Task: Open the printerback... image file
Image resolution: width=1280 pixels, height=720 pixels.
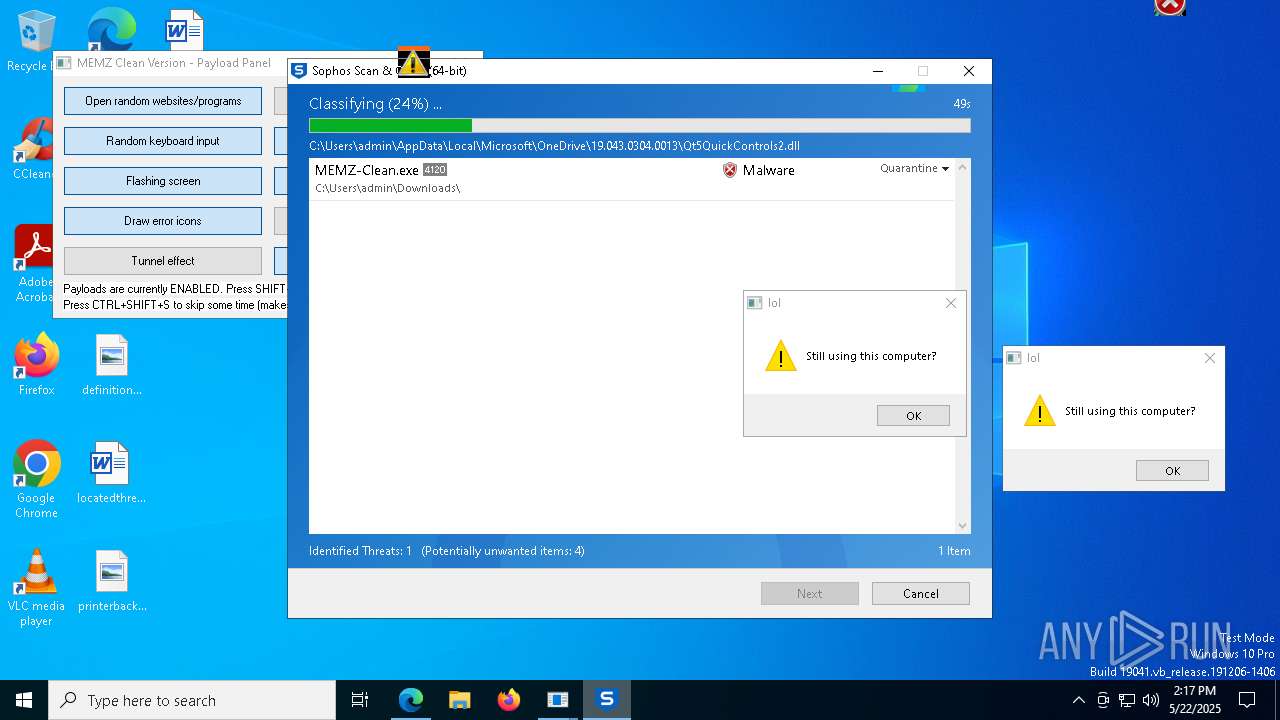Action: click(x=112, y=581)
